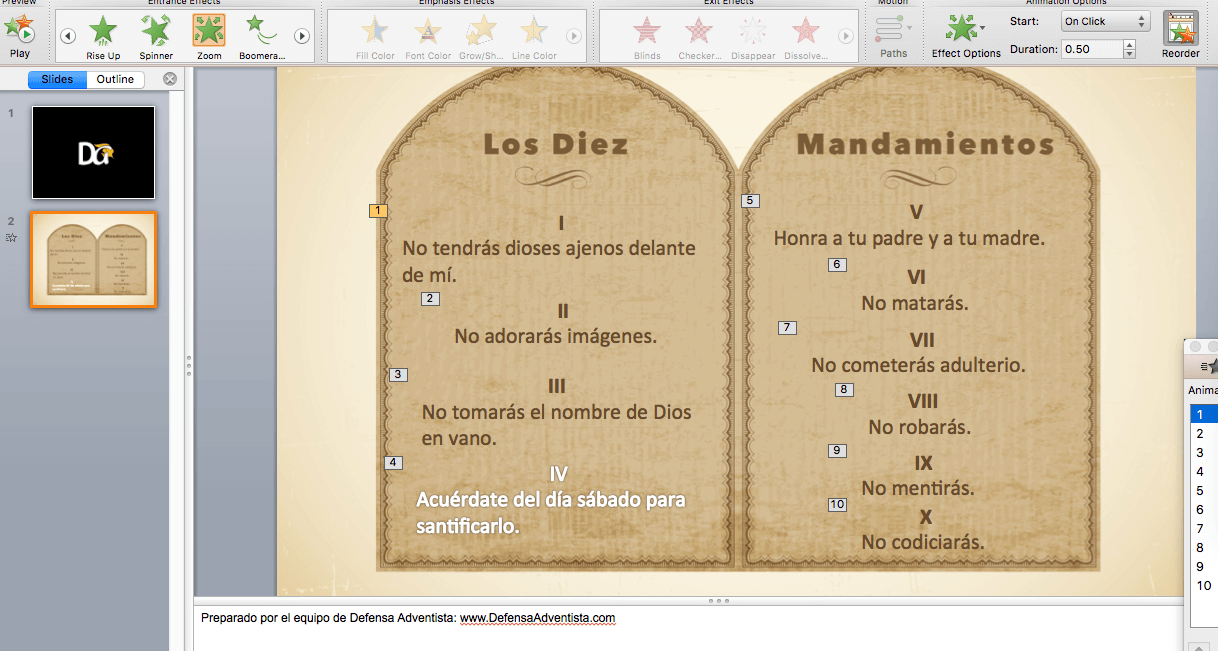Click the 'Mandamientos' title text
The height and width of the screenshot is (651, 1218).
(x=925, y=144)
